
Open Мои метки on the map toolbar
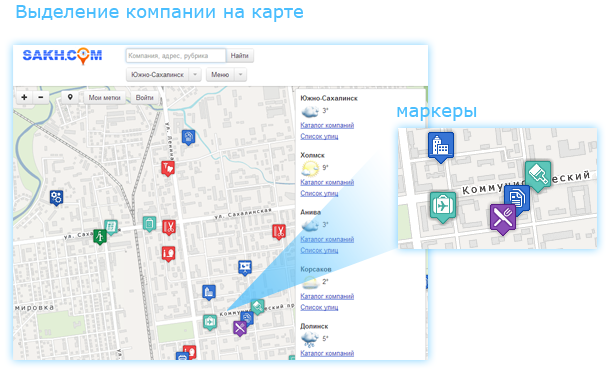tap(104, 98)
